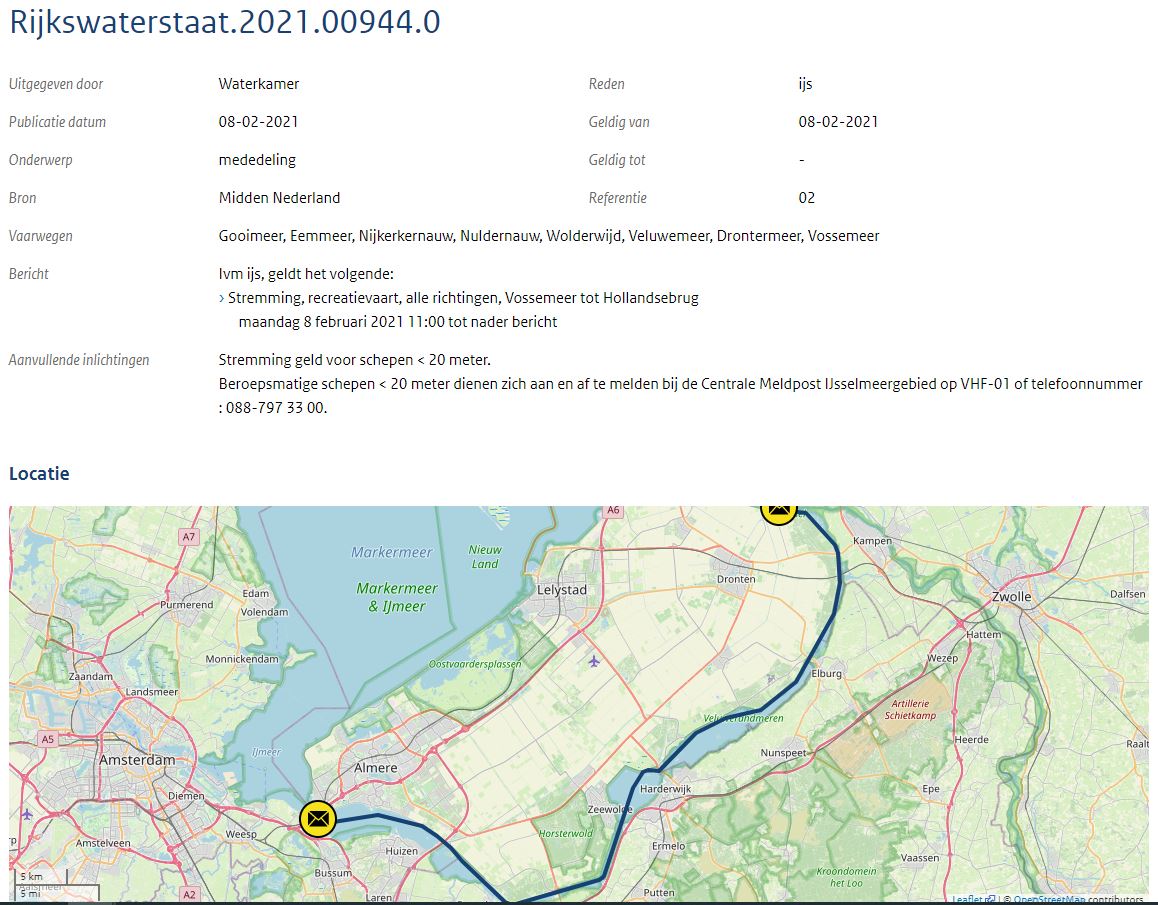The image size is (1158, 905).
Task: Click the Oostvaardersplassen map label
Action: coord(475,664)
